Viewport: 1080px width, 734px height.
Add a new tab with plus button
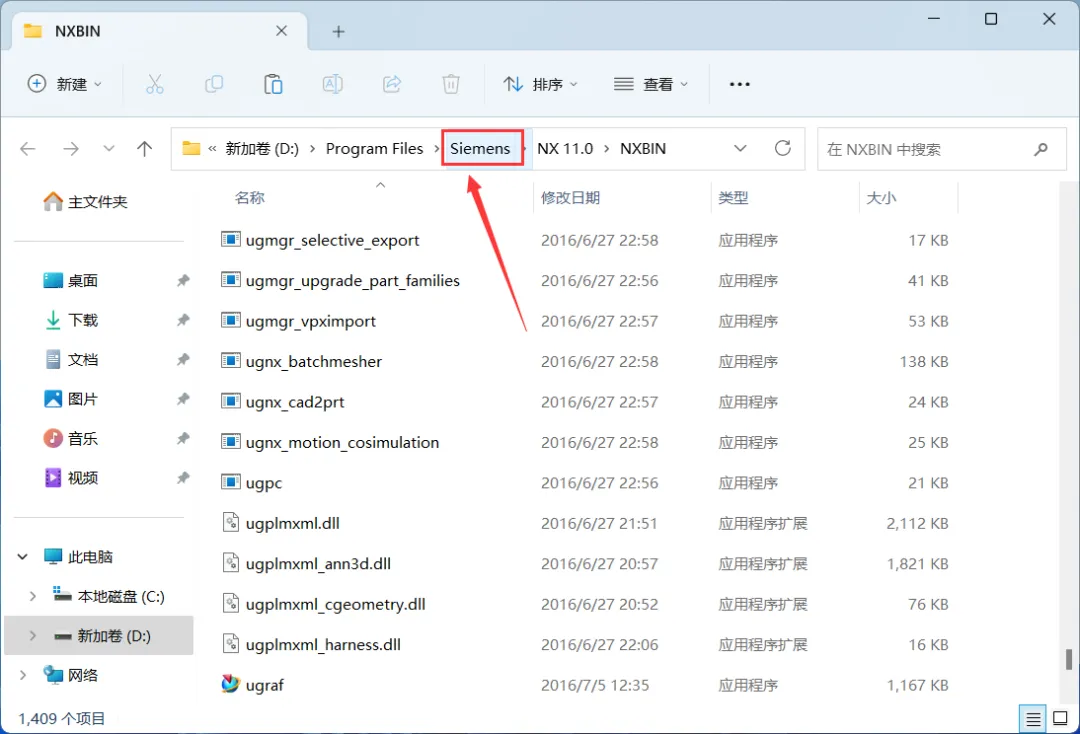tap(338, 31)
